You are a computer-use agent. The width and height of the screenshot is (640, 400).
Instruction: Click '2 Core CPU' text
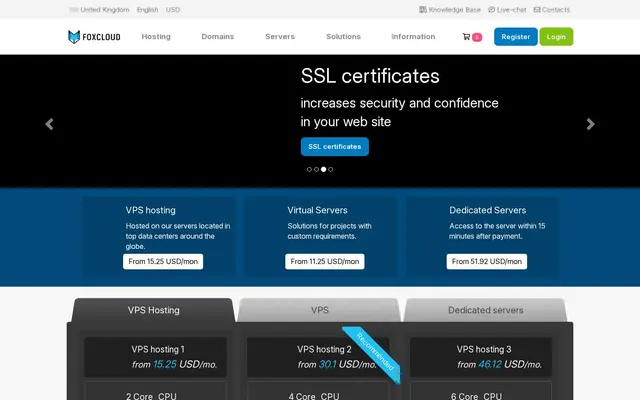151,396
